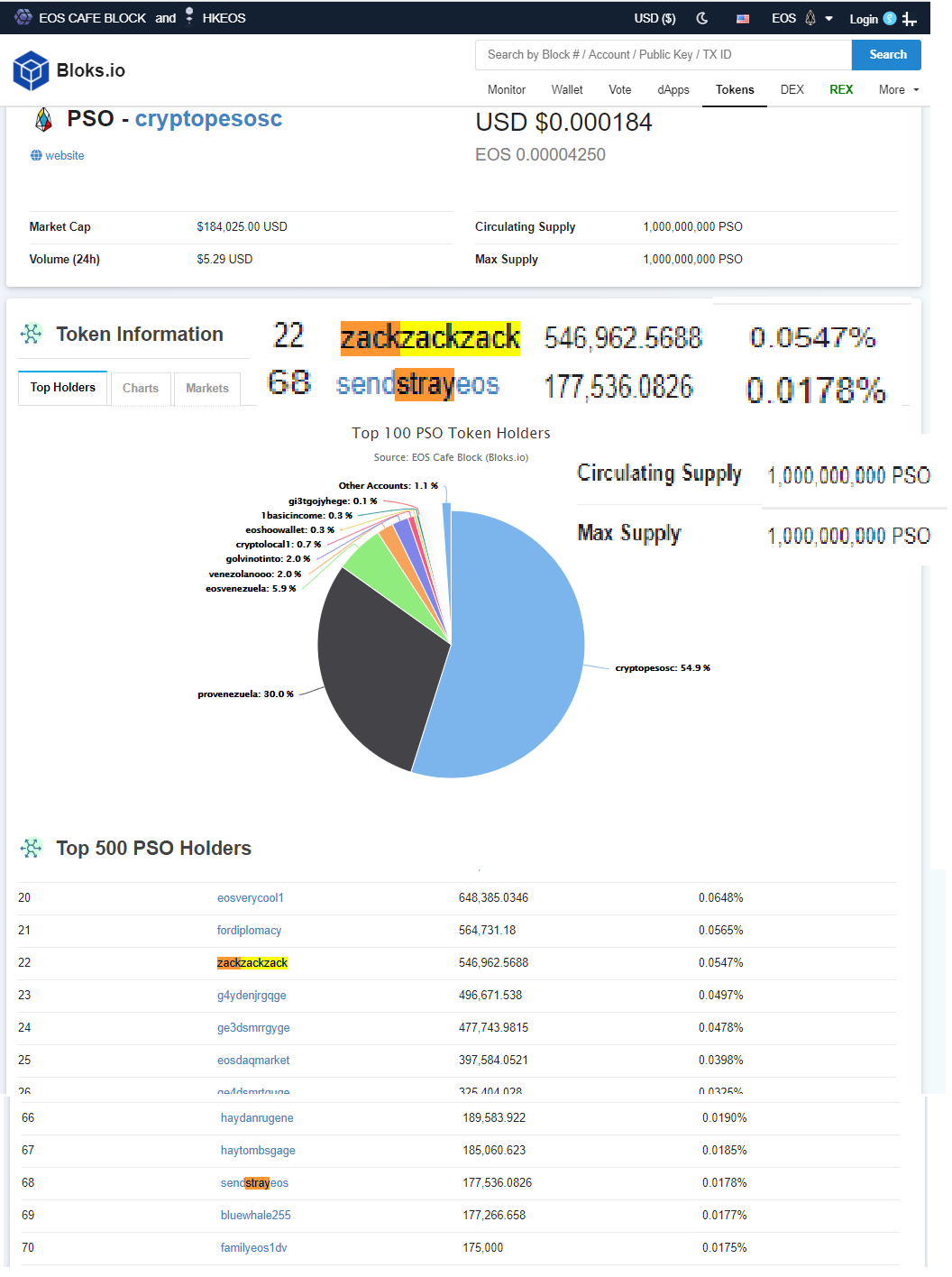Viewport: 952px width, 1277px height.
Task: Focus the block/account search field
Action: [x=663, y=55]
